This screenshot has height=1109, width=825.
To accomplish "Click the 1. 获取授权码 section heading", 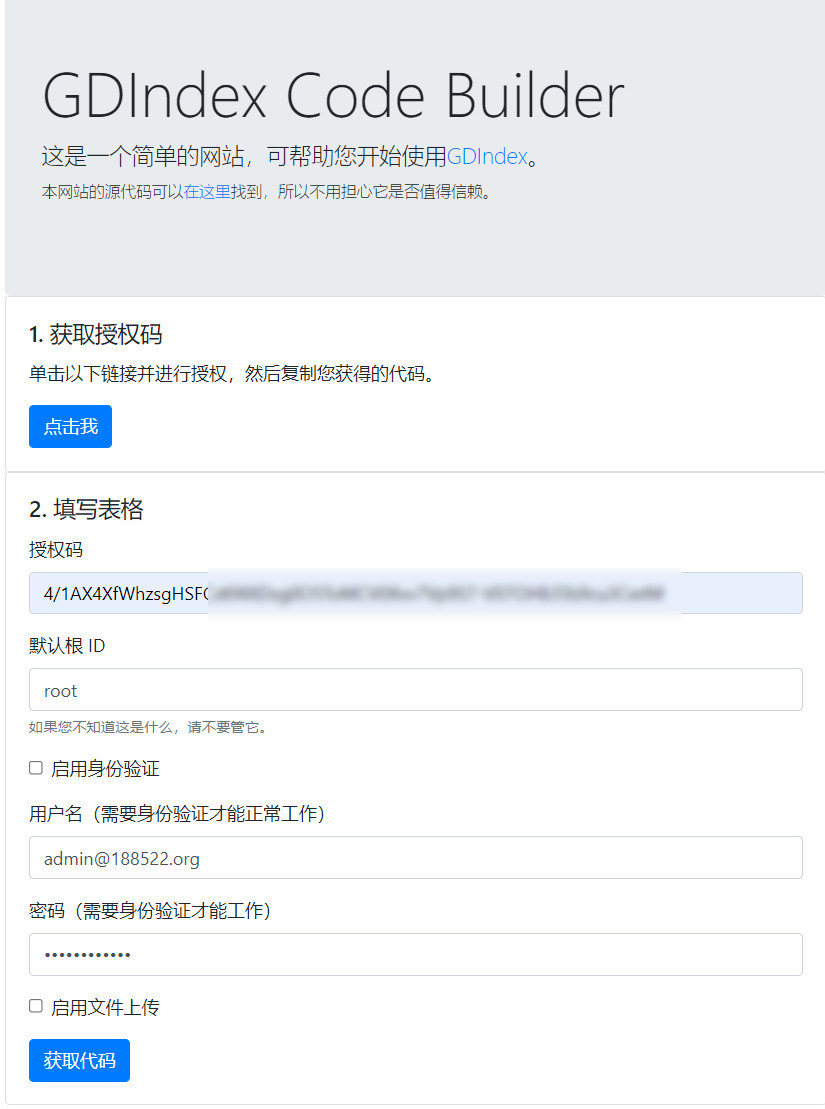I will (x=96, y=335).
